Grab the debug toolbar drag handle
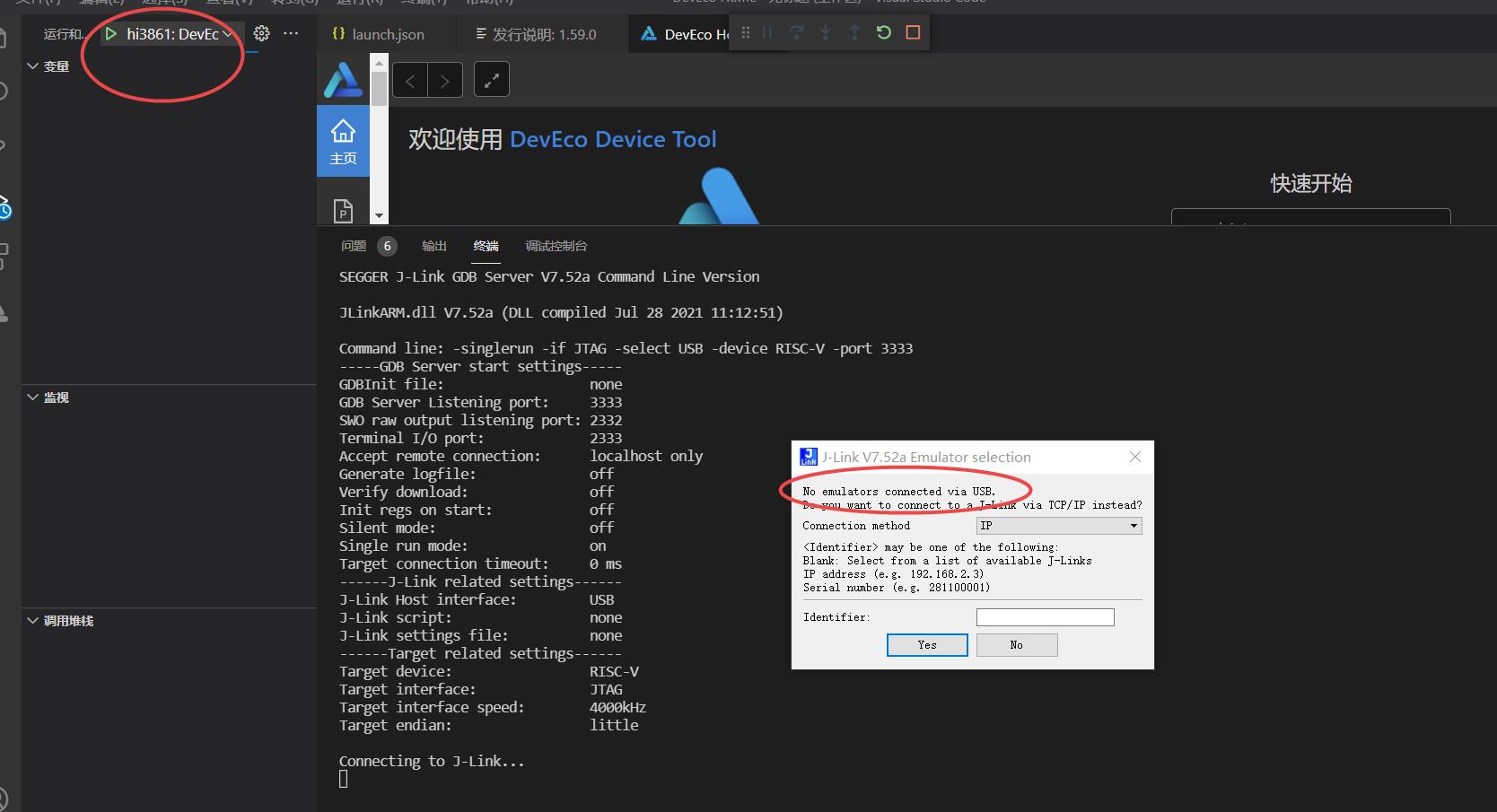The image size is (1497, 812). click(x=745, y=32)
